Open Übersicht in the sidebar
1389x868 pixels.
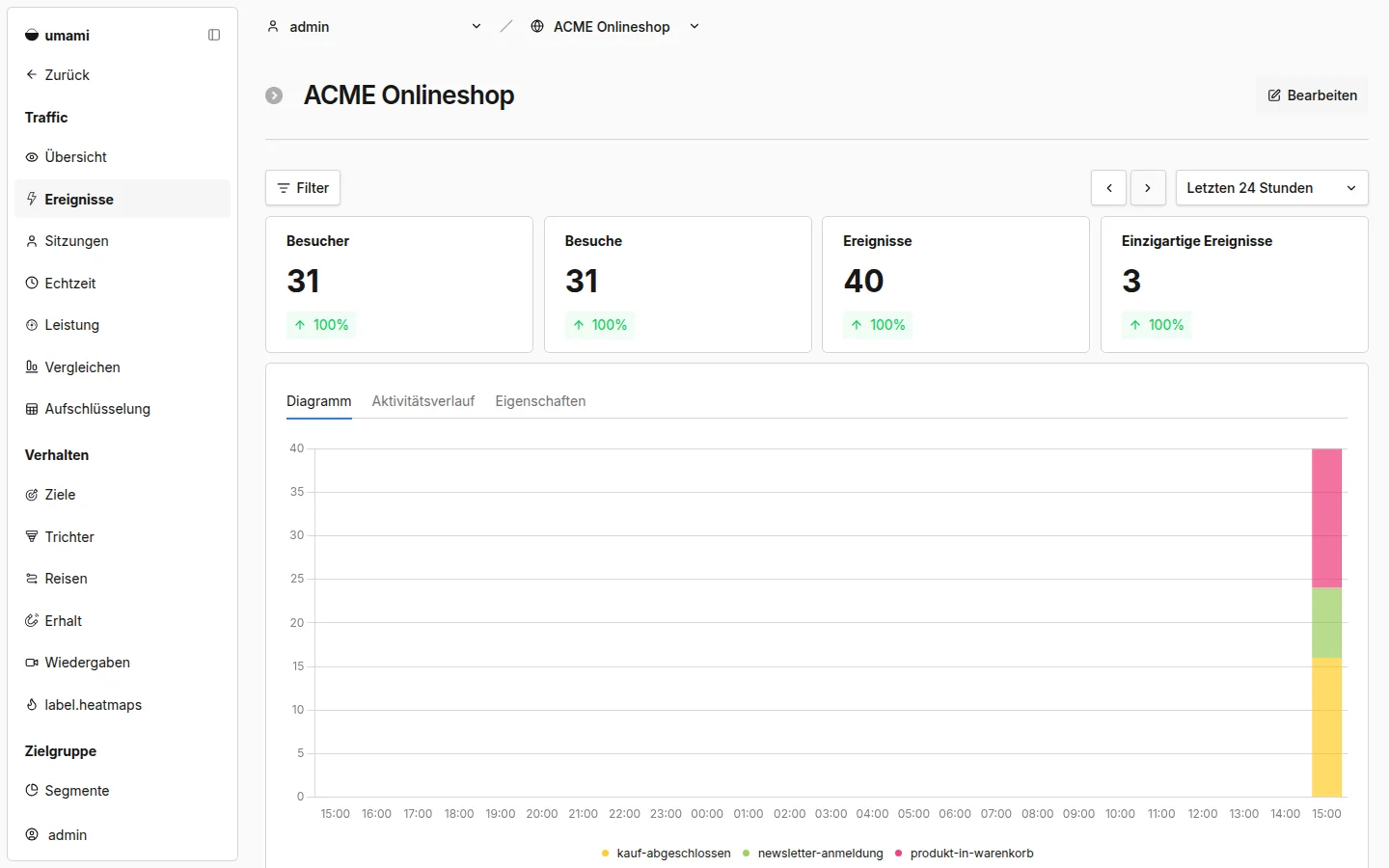point(123,157)
